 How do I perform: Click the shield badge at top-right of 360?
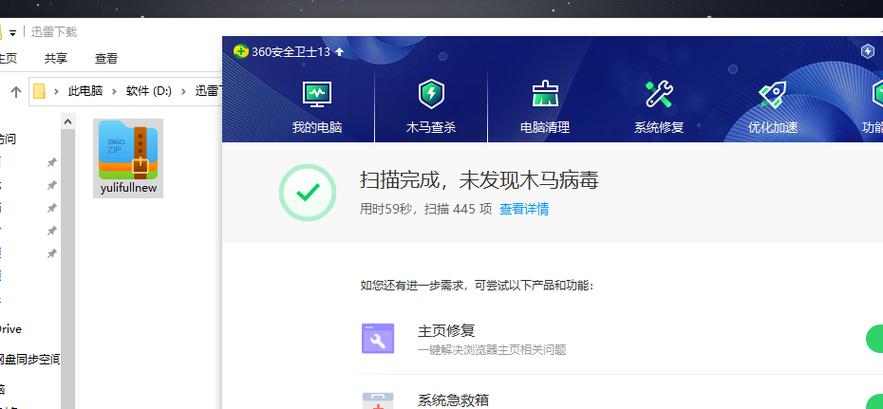coord(867,51)
